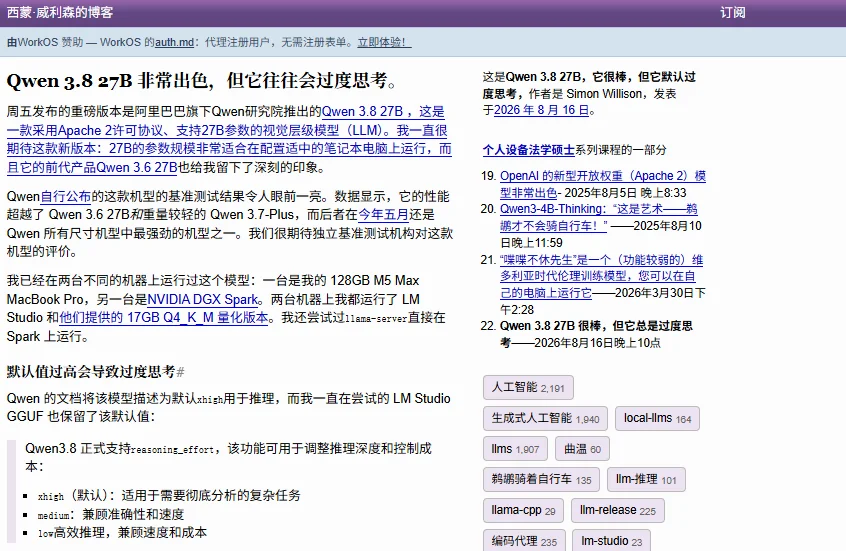Select the 生成式人工智能 1,940 tag
The width and height of the screenshot is (846, 551).
pos(545,418)
